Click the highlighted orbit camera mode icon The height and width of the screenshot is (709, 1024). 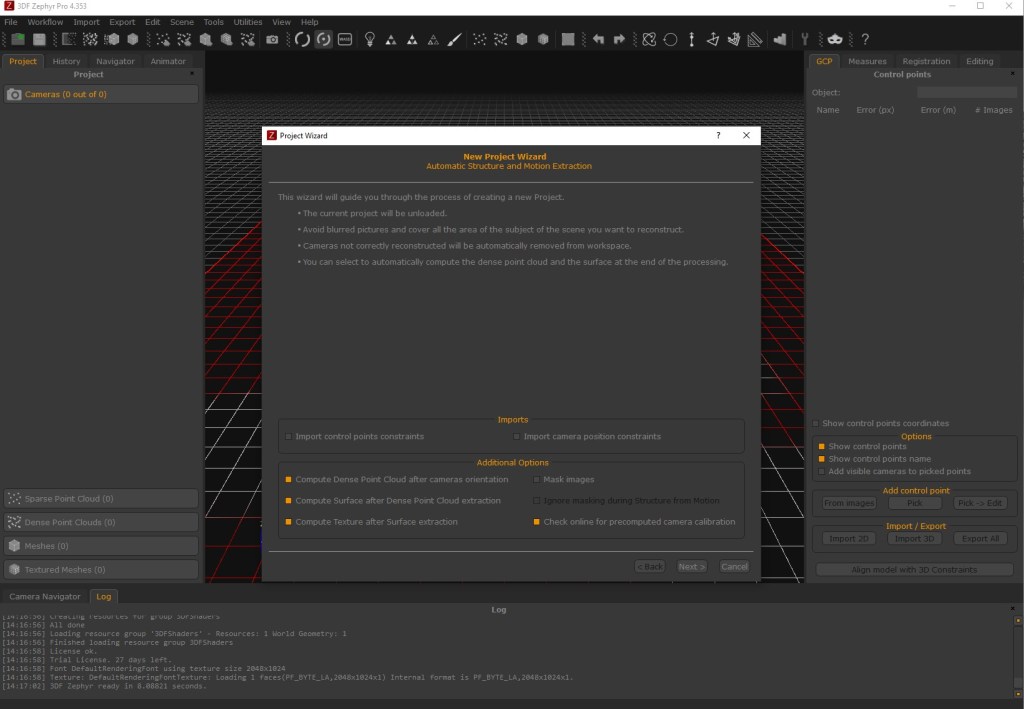point(323,39)
